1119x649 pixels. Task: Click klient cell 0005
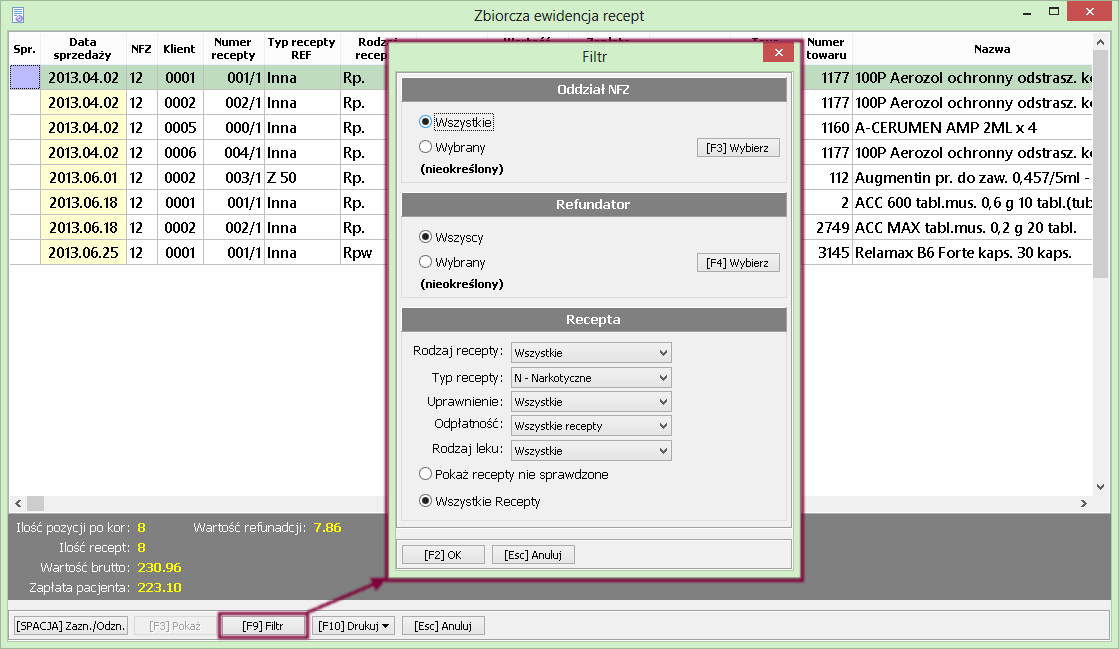pos(180,127)
